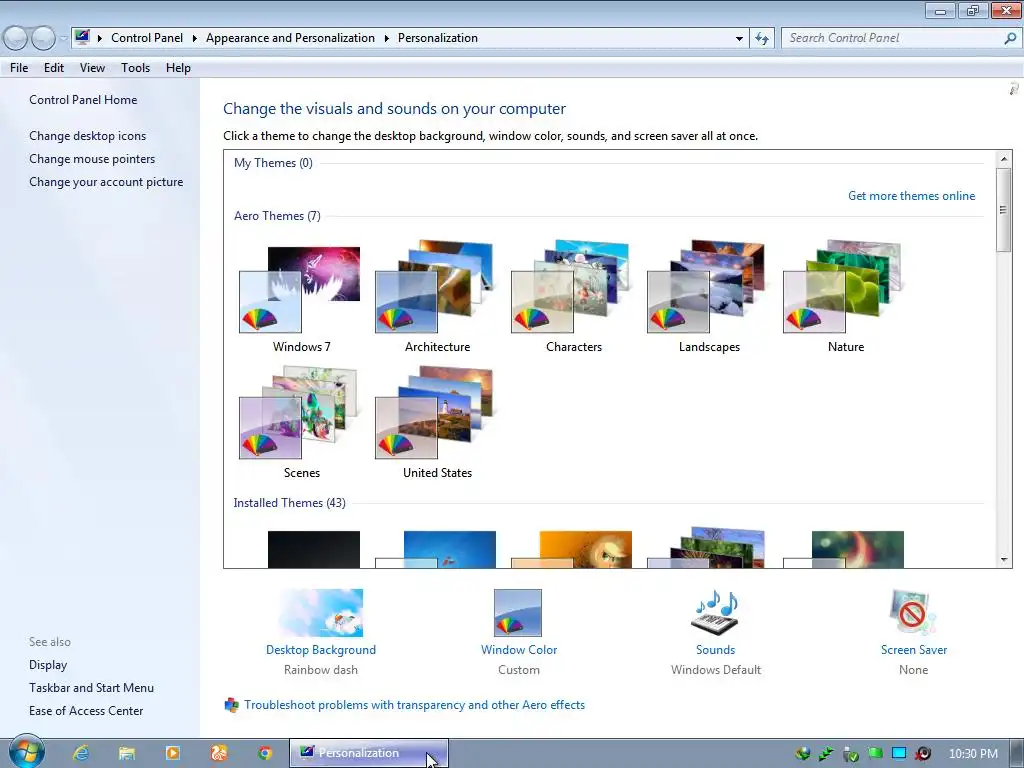The width and height of the screenshot is (1024, 768).
Task: Launch Internet Explorer from the taskbar
Action: coord(81,753)
